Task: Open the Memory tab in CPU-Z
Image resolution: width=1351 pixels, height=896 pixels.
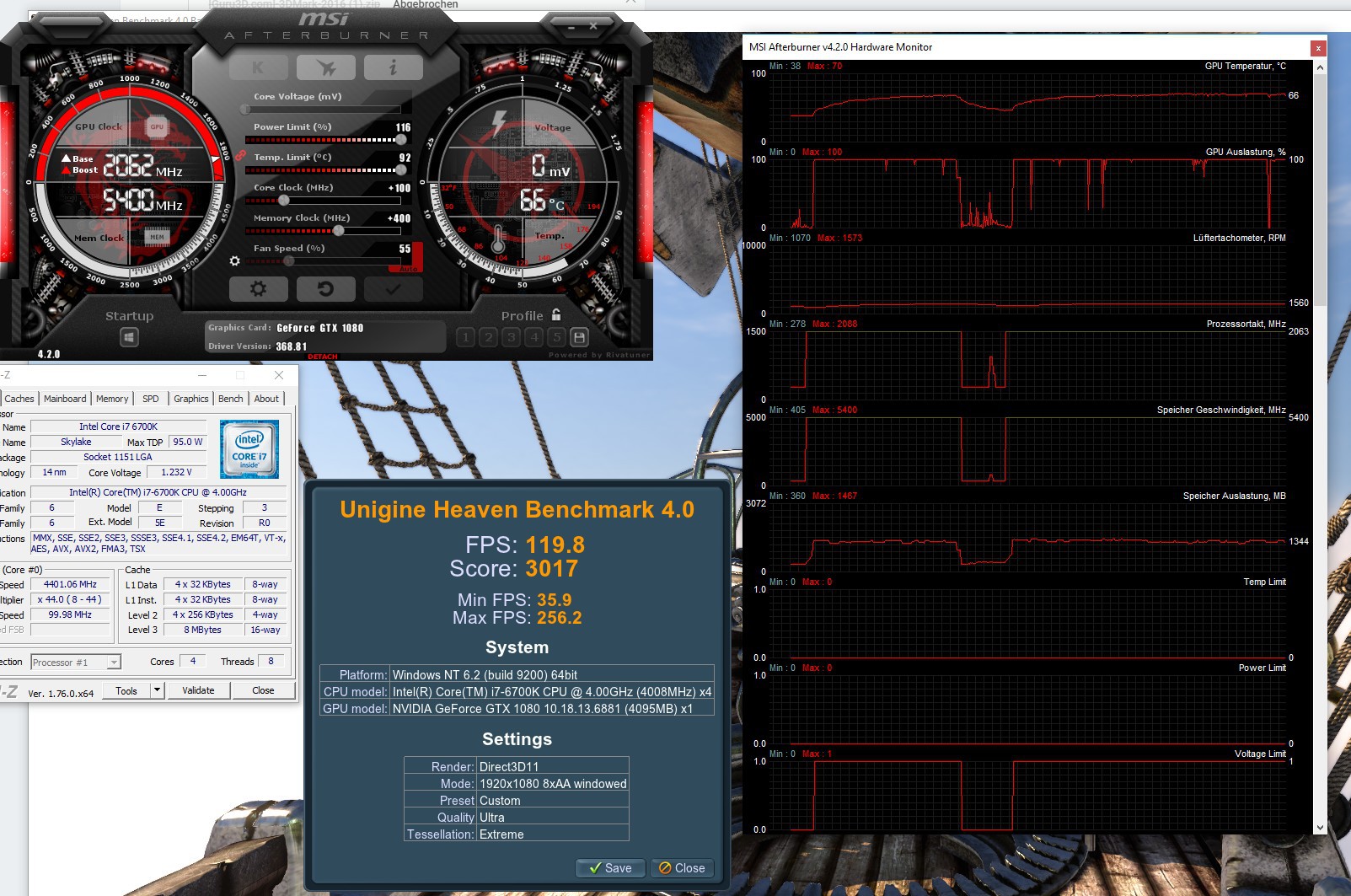Action: [112, 399]
